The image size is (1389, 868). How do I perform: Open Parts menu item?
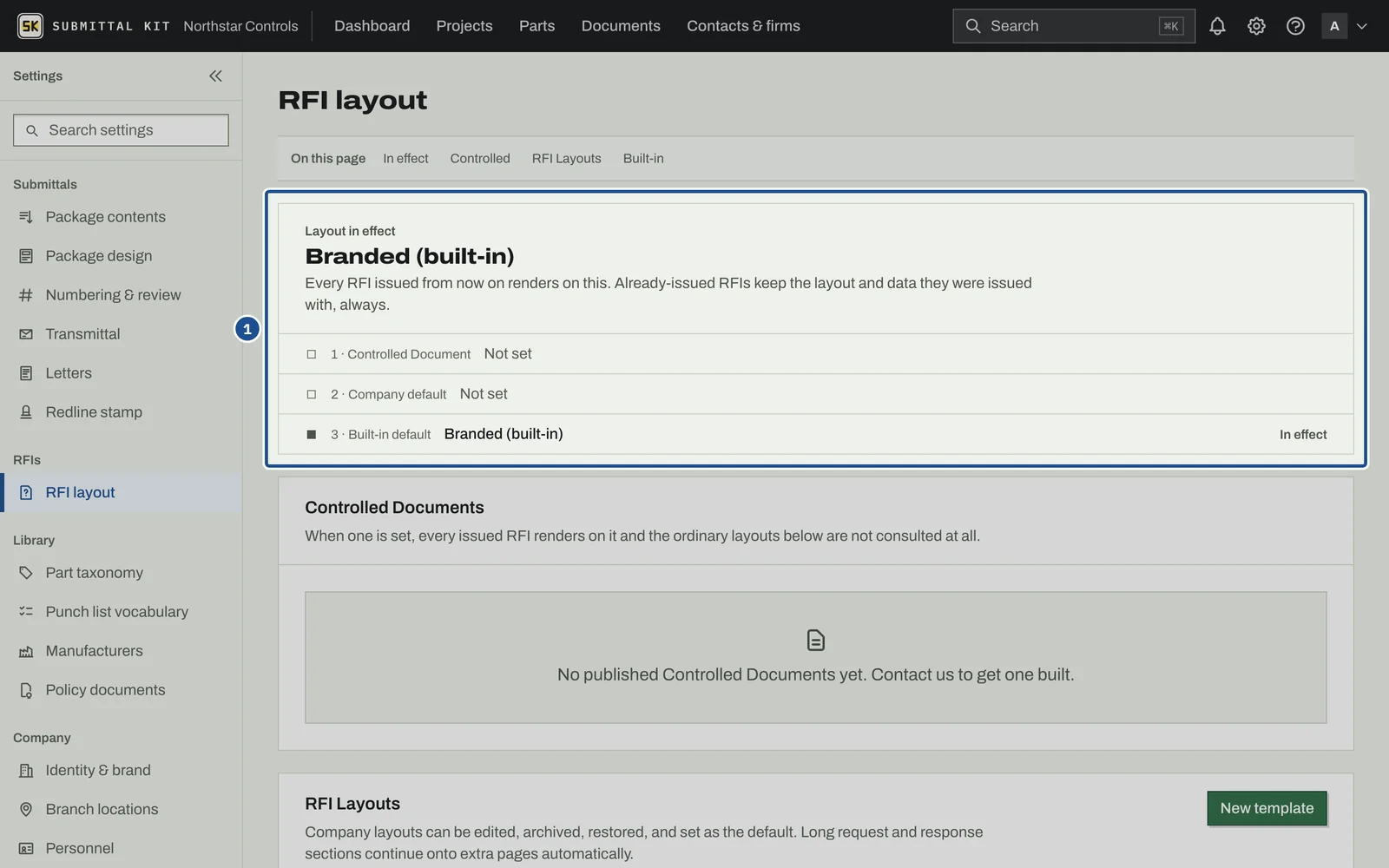pos(537,26)
